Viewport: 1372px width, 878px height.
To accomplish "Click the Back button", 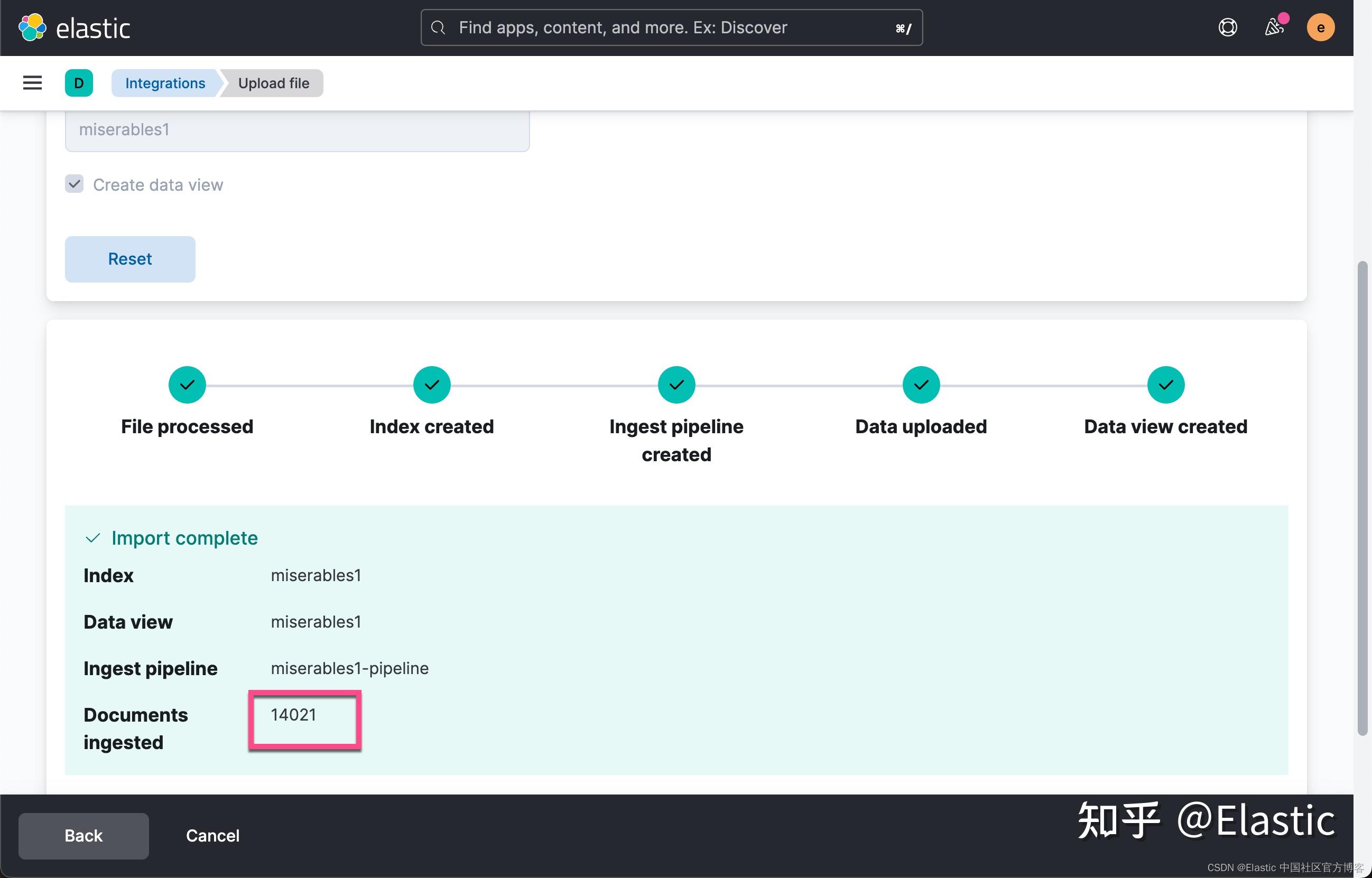I will point(84,835).
